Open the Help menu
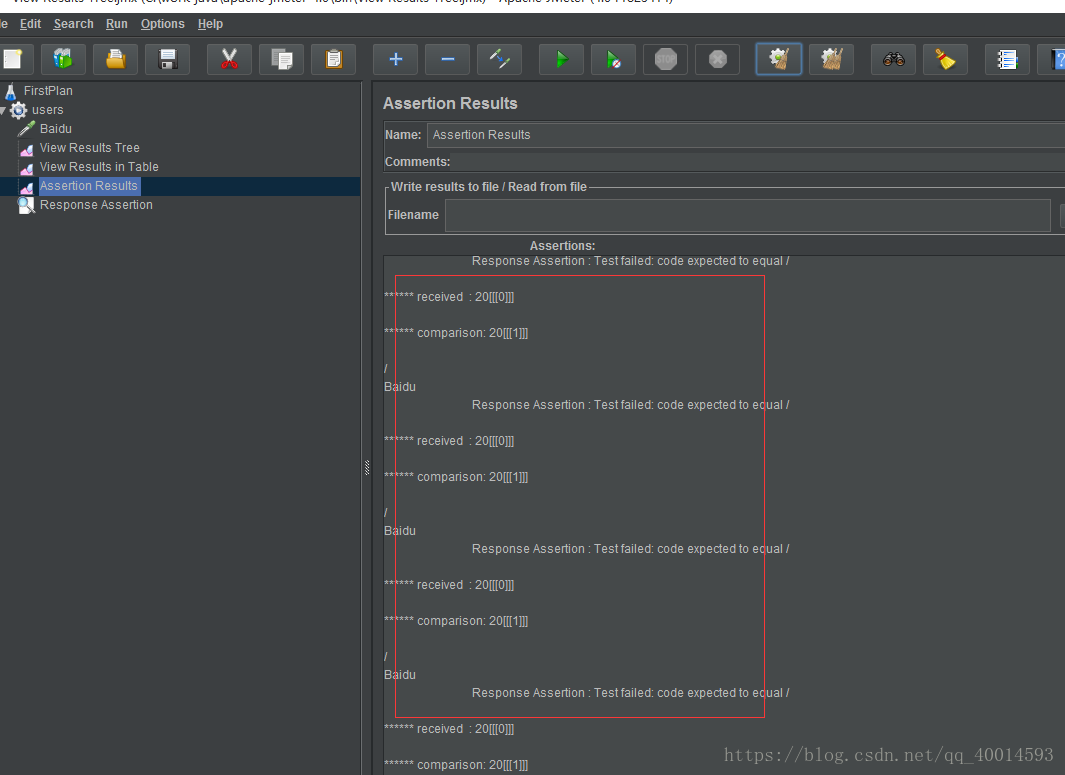Image resolution: width=1065 pixels, height=775 pixels. pyautogui.click(x=210, y=24)
